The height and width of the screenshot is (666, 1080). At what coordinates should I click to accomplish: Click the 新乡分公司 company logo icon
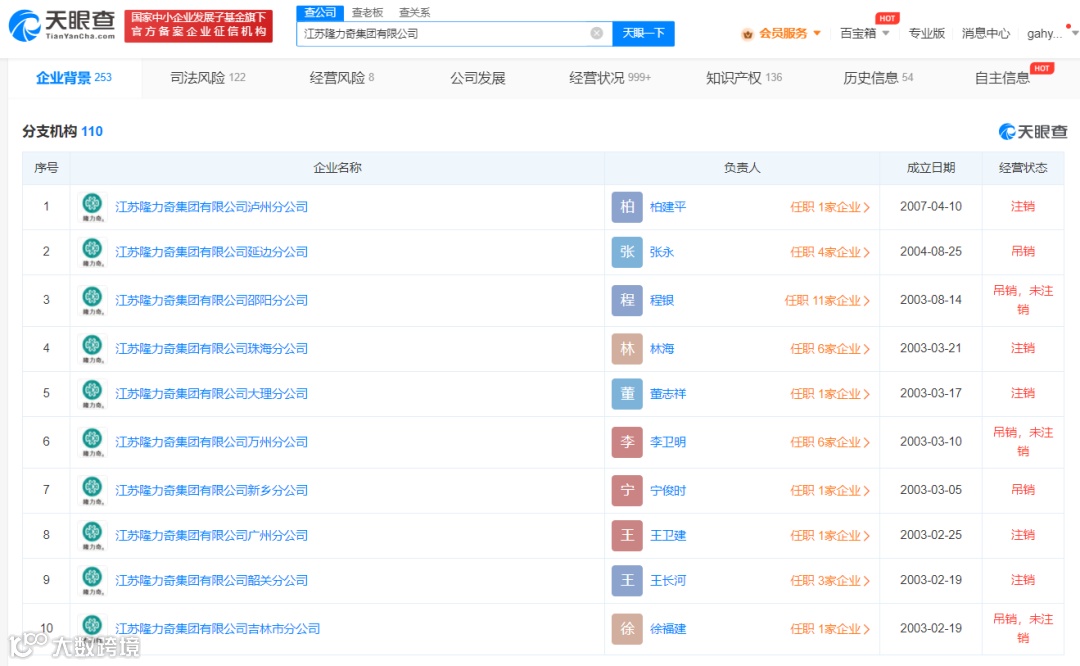pyautogui.click(x=92, y=490)
